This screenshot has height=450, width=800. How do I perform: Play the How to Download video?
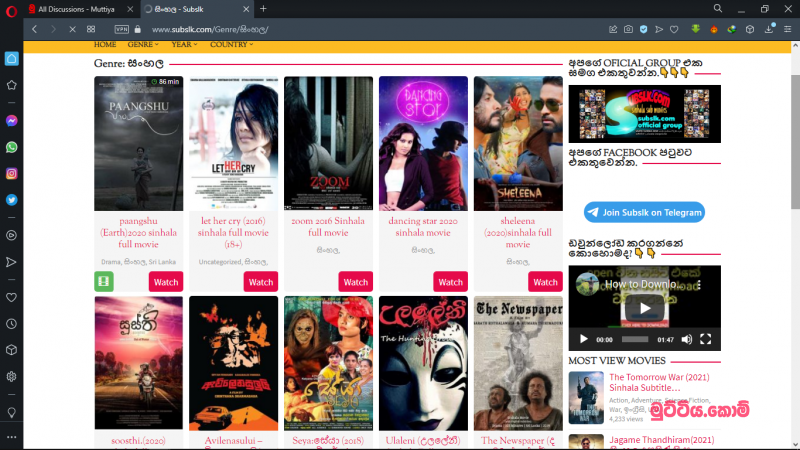[x=645, y=308]
